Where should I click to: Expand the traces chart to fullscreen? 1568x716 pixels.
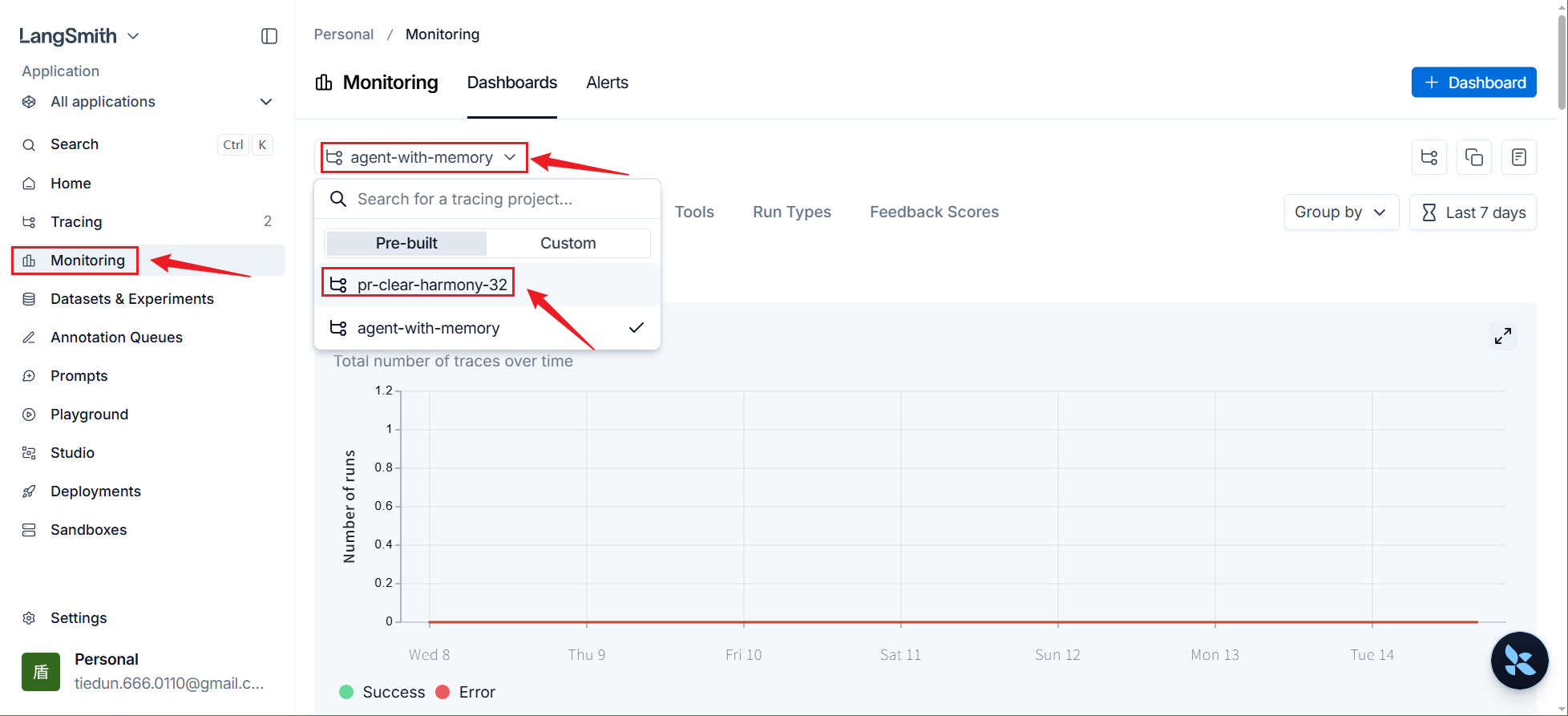coord(1502,336)
